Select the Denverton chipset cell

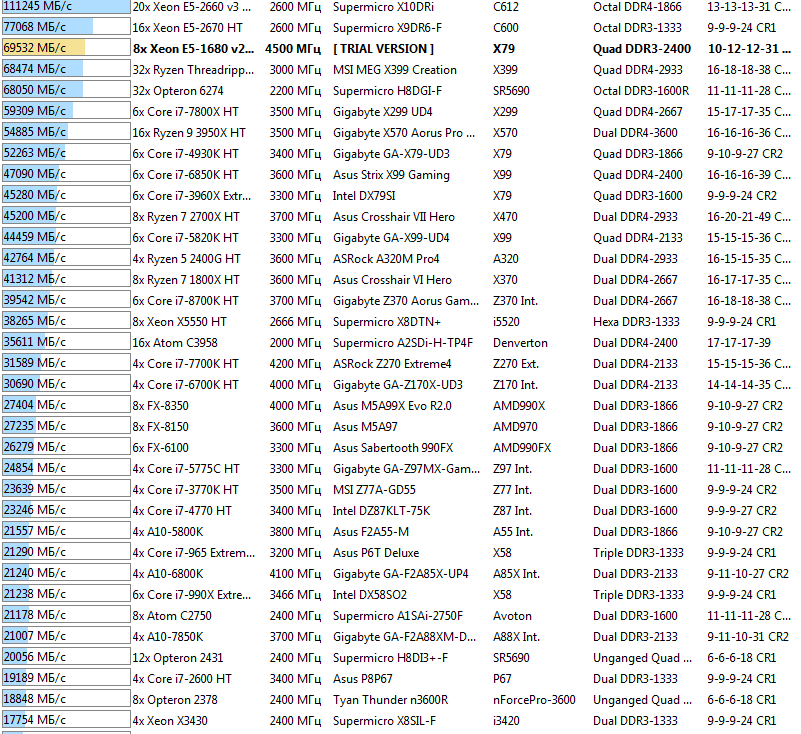520,342
